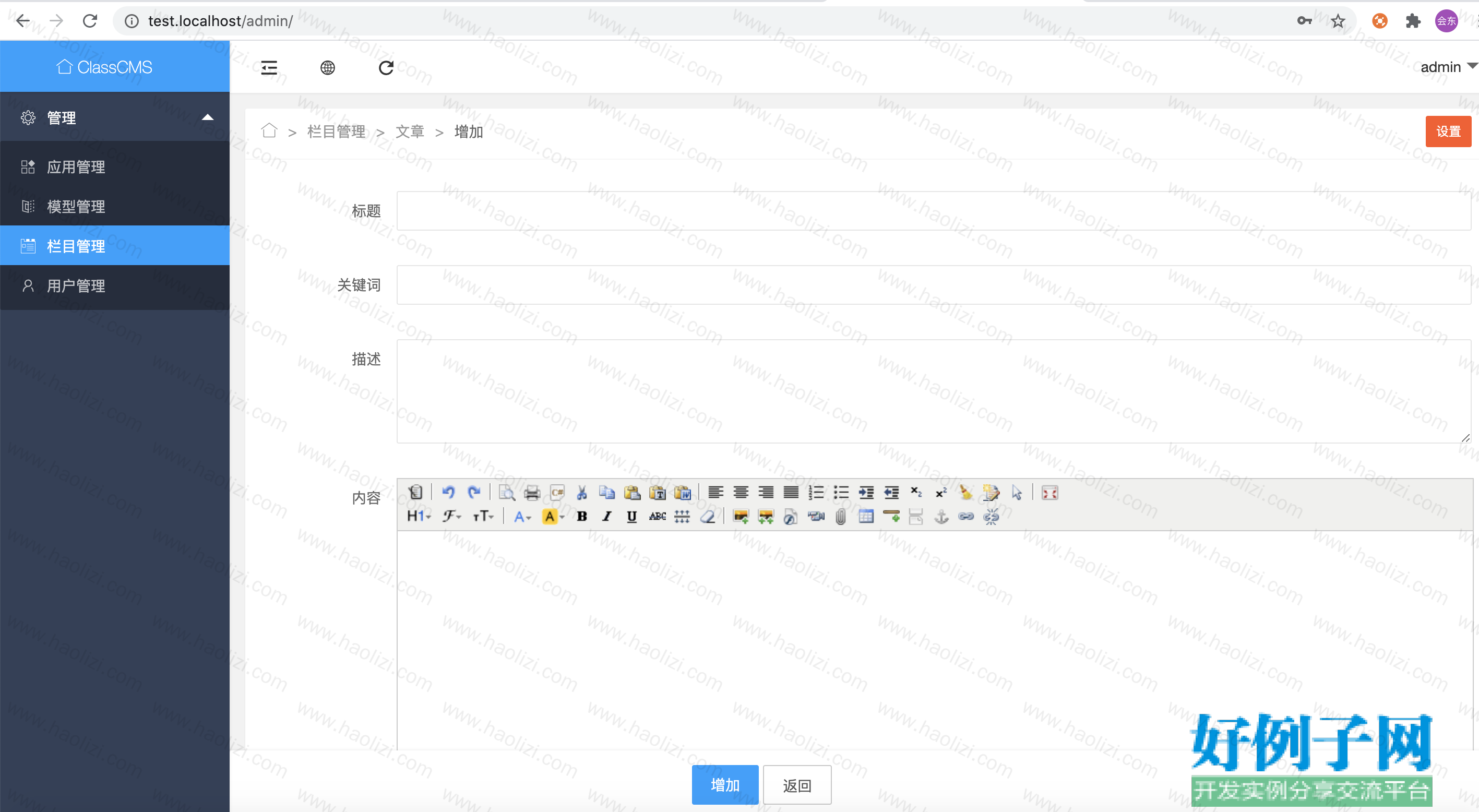The height and width of the screenshot is (812, 1479).
Task: Apply subscript formatting
Action: click(916, 492)
